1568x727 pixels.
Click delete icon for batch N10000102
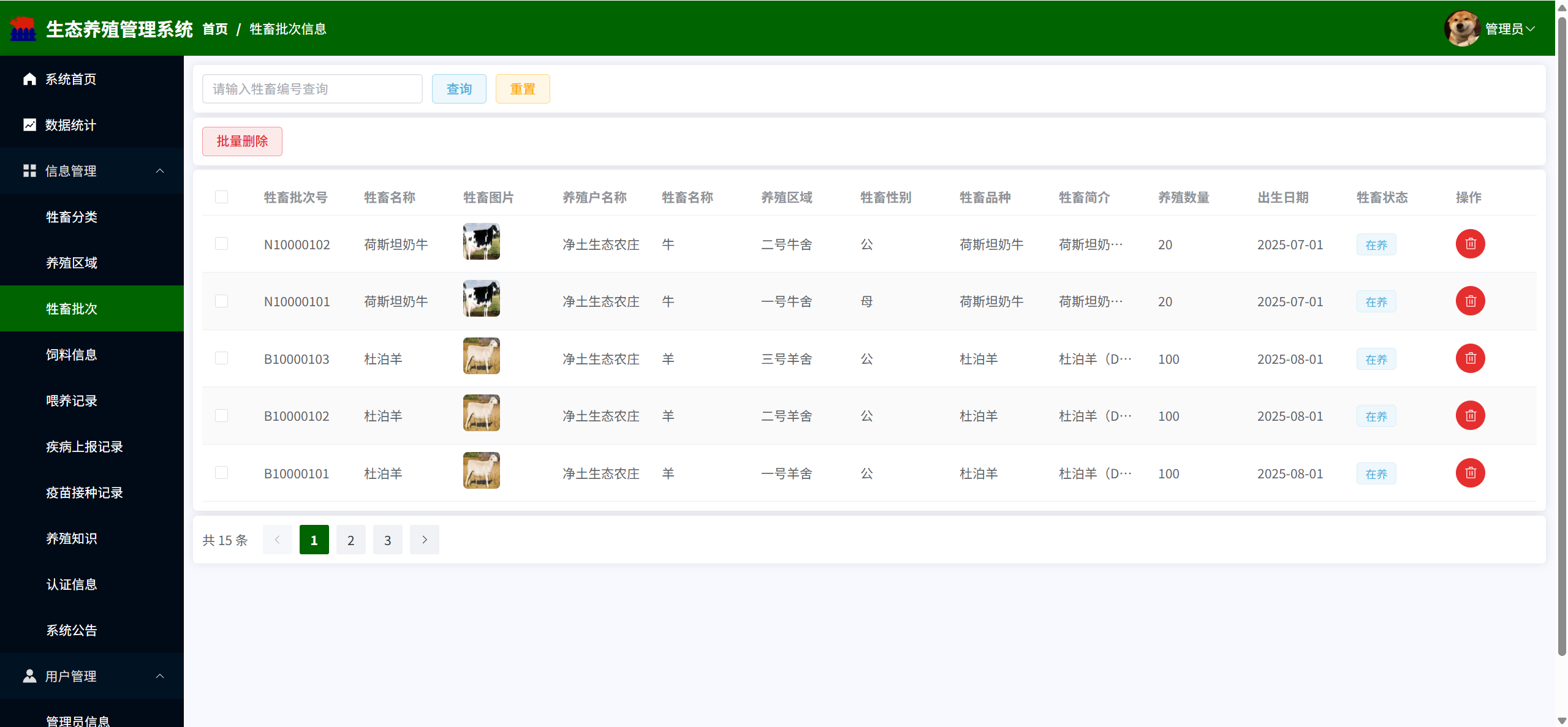pyautogui.click(x=1469, y=244)
